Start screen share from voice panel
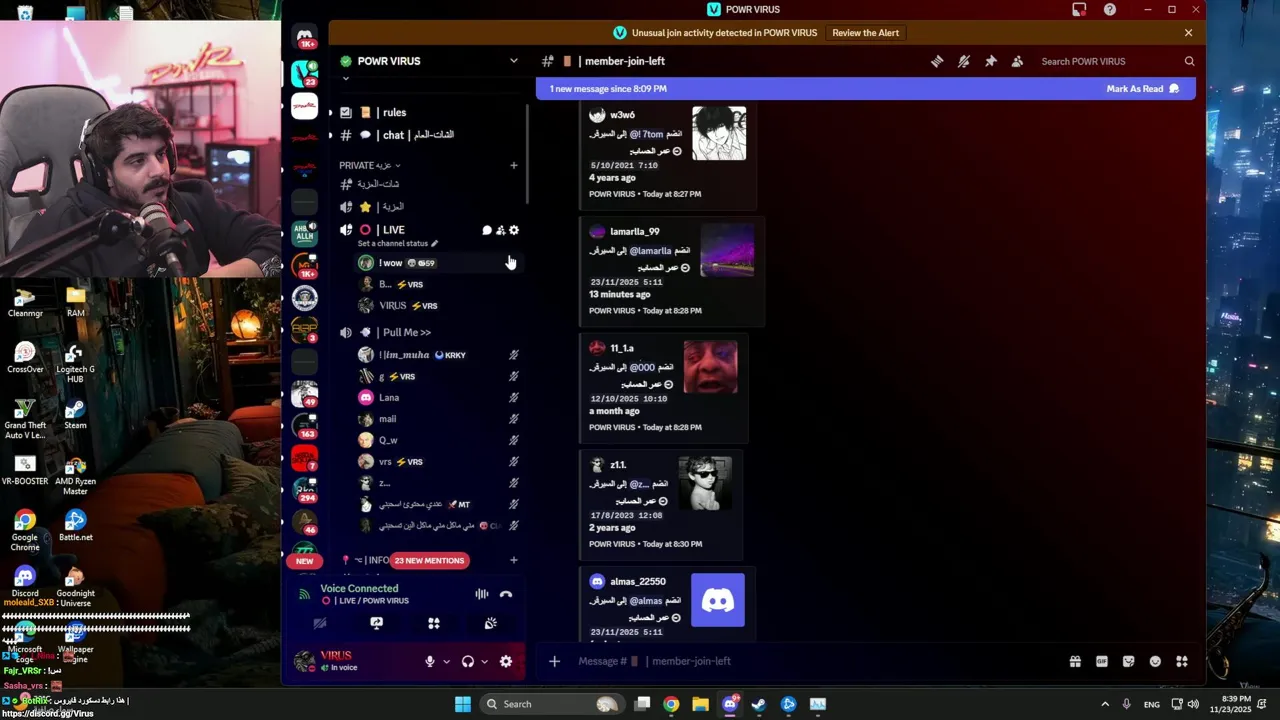 pos(377,623)
